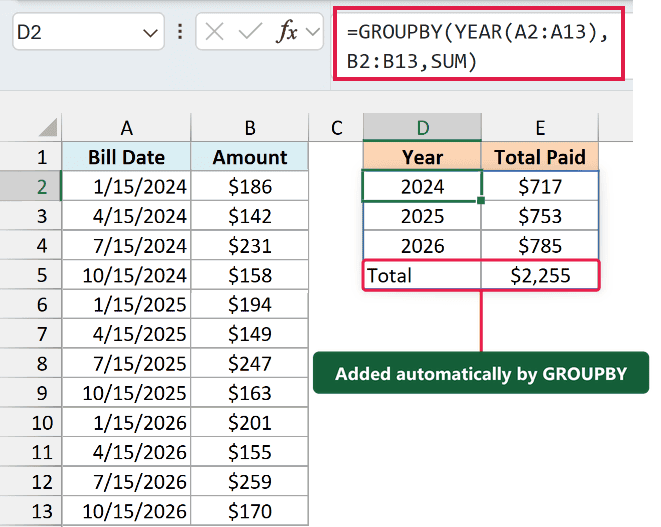Select the $785 total paid cell
The height and width of the screenshot is (527, 661).
tap(540, 245)
